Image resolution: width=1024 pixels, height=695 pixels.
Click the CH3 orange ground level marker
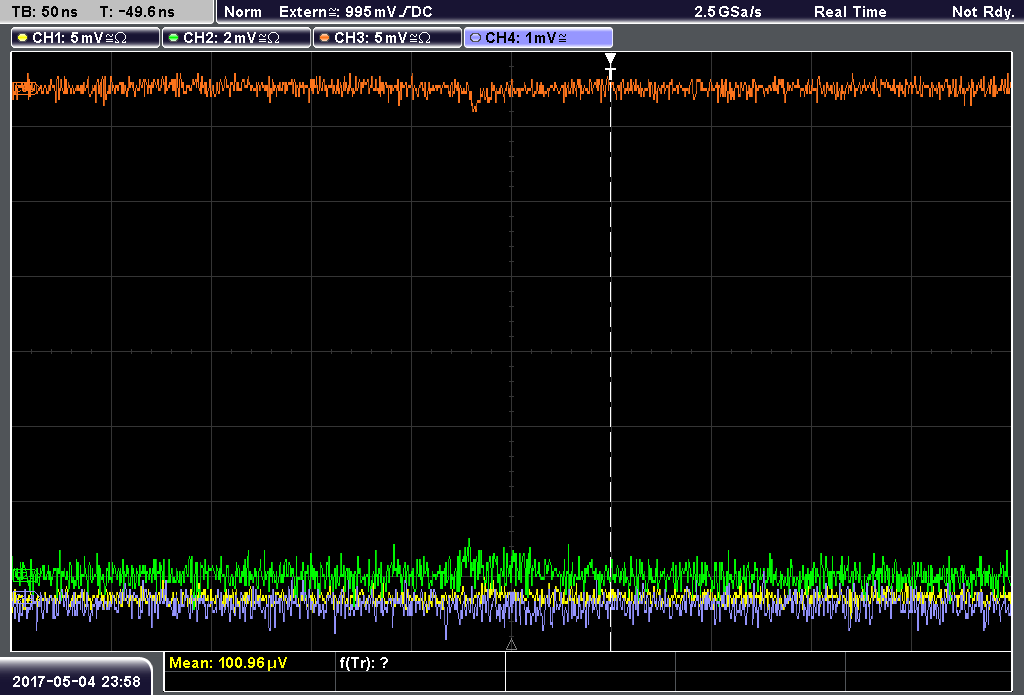pos(24,88)
